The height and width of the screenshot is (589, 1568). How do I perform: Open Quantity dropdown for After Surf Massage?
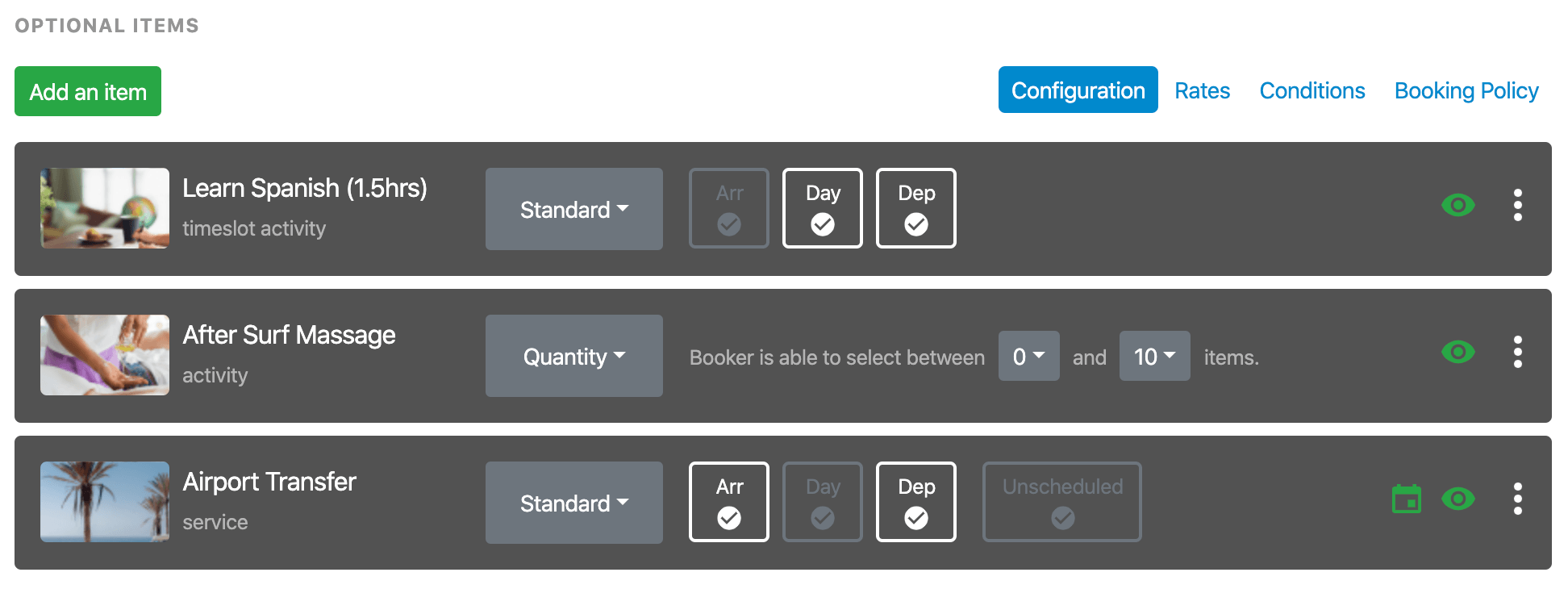tap(574, 356)
